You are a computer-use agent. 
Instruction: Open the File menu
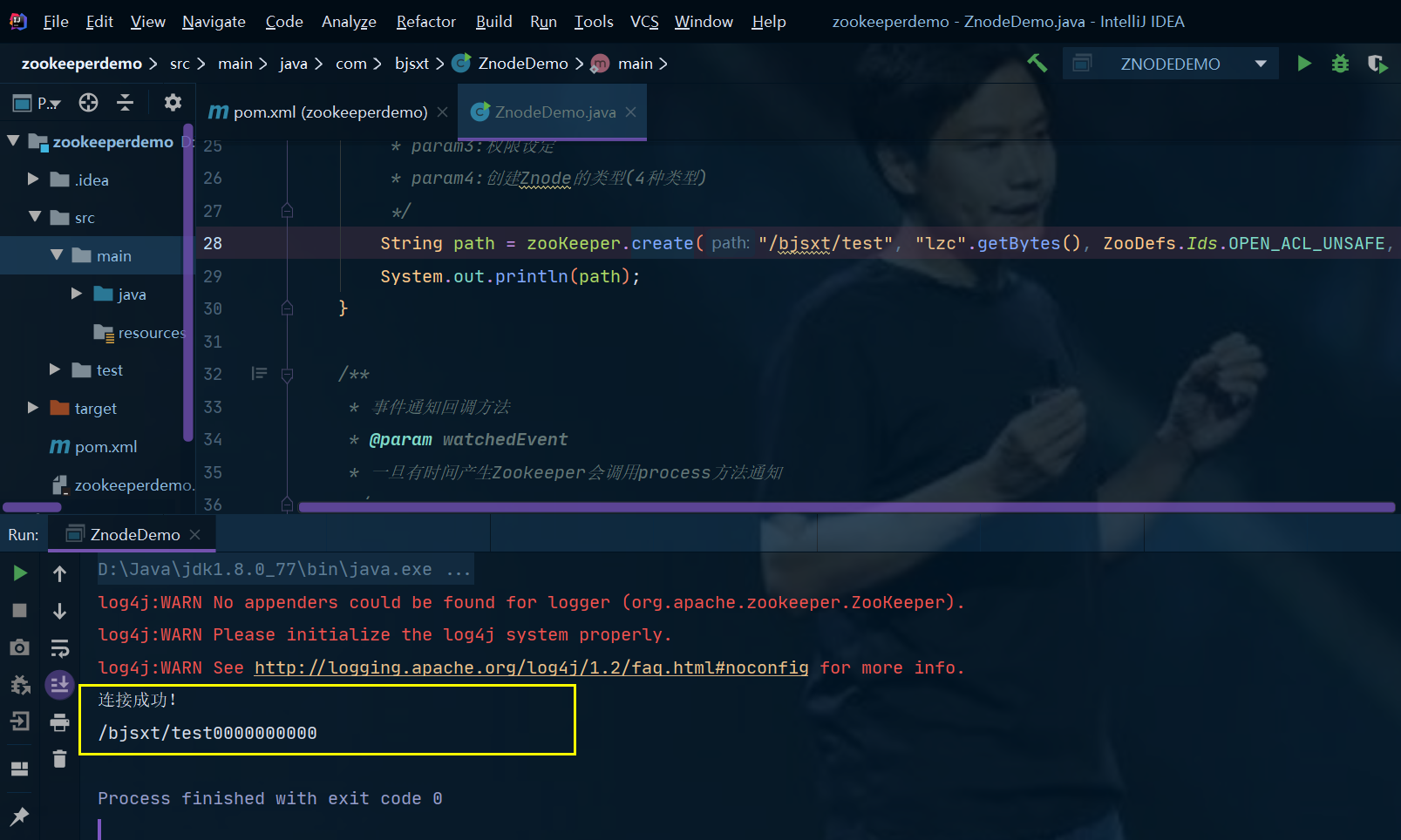pos(56,22)
